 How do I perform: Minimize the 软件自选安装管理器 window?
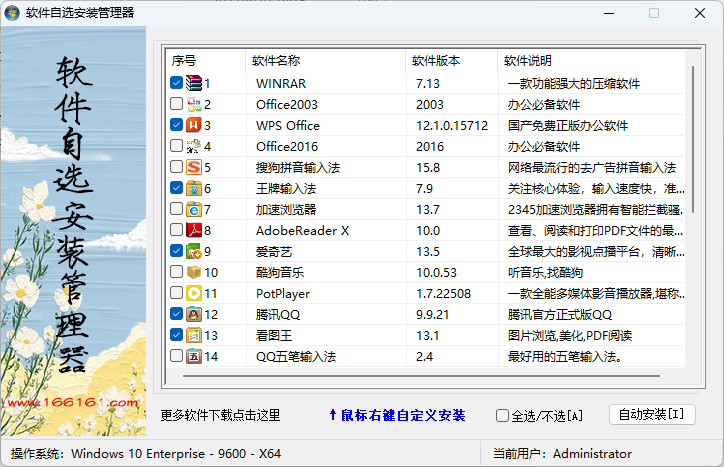click(x=609, y=13)
